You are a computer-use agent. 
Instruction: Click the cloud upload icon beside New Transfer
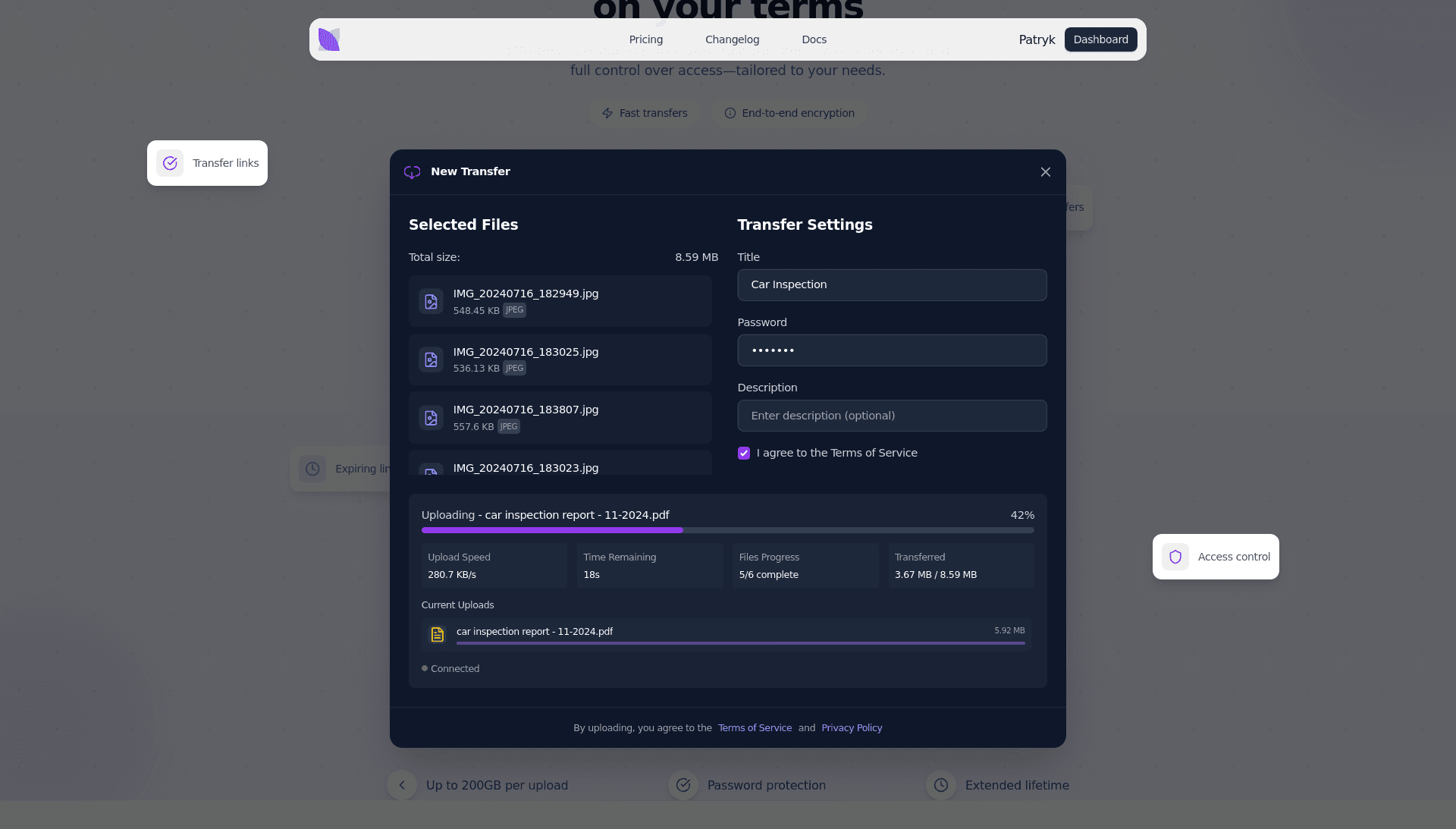[x=412, y=172]
